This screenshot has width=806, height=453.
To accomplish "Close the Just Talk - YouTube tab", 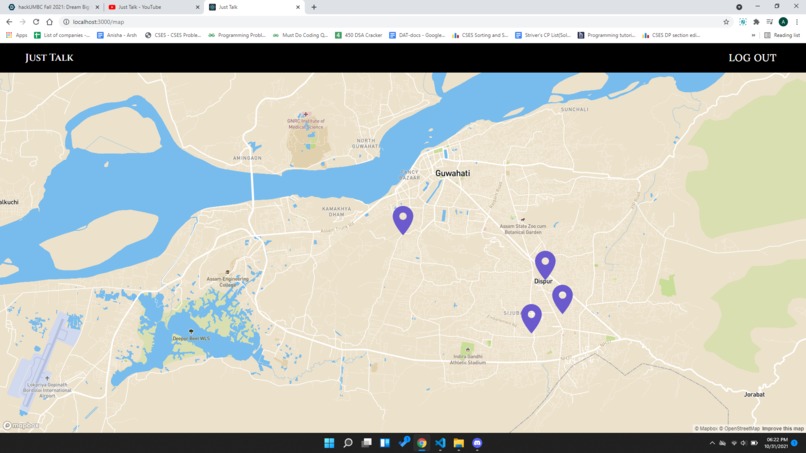I will [x=197, y=7].
